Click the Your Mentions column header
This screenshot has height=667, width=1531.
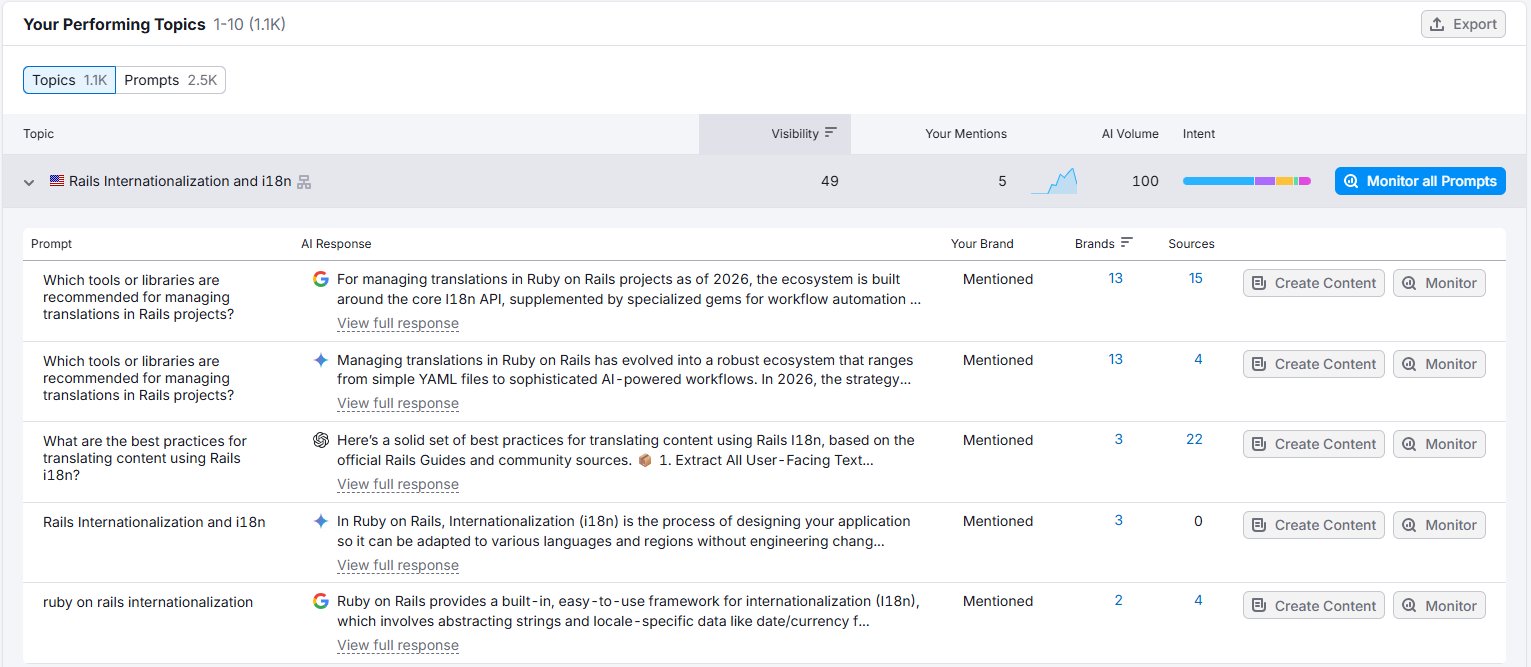pyautogui.click(x=965, y=134)
